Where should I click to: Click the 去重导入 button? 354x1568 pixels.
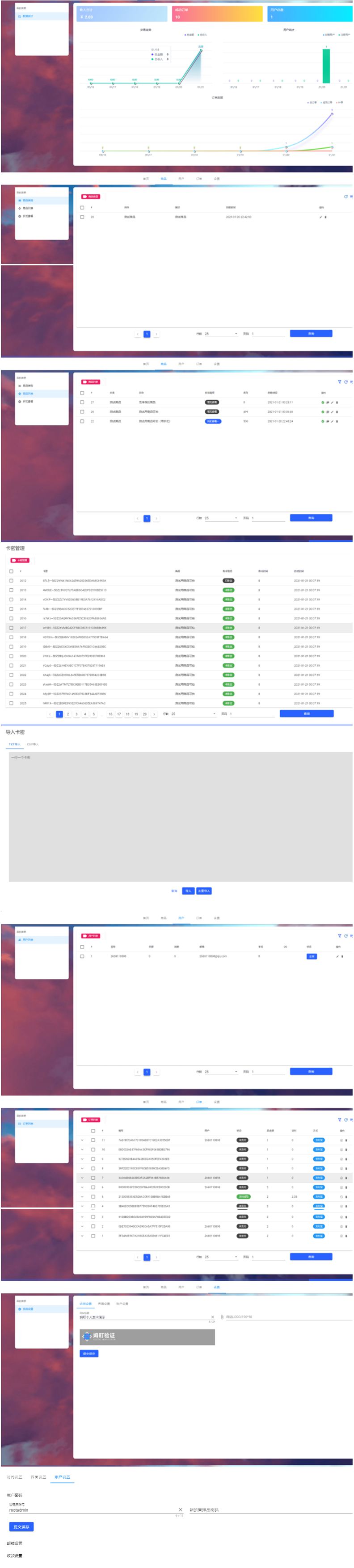pos(204,891)
